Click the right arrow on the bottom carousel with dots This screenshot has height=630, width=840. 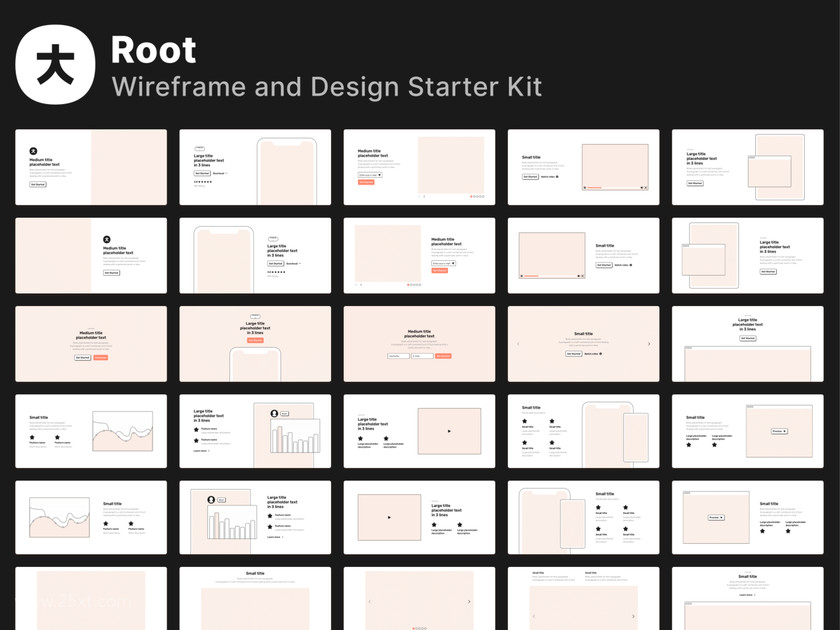point(469,602)
